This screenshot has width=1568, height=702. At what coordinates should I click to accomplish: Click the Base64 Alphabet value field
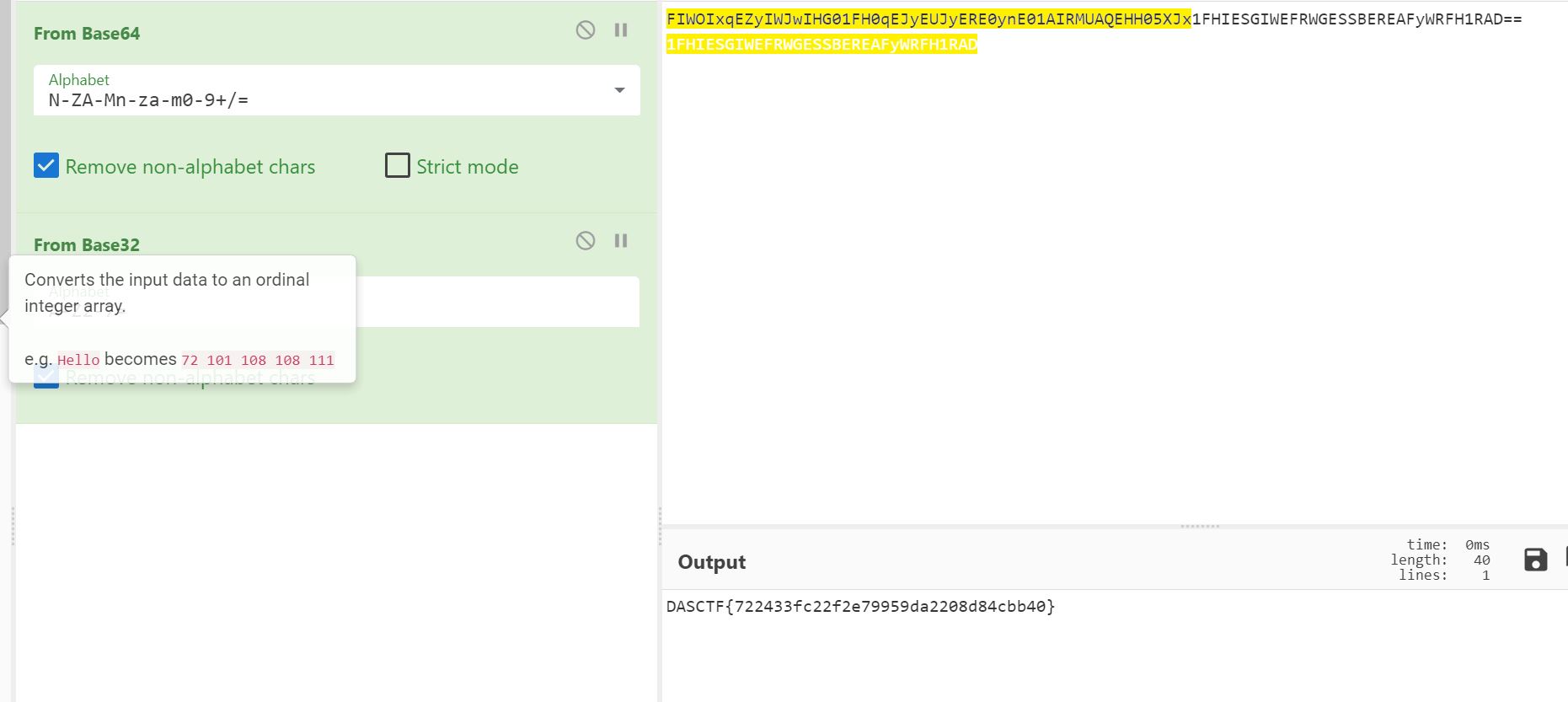[x=337, y=90]
